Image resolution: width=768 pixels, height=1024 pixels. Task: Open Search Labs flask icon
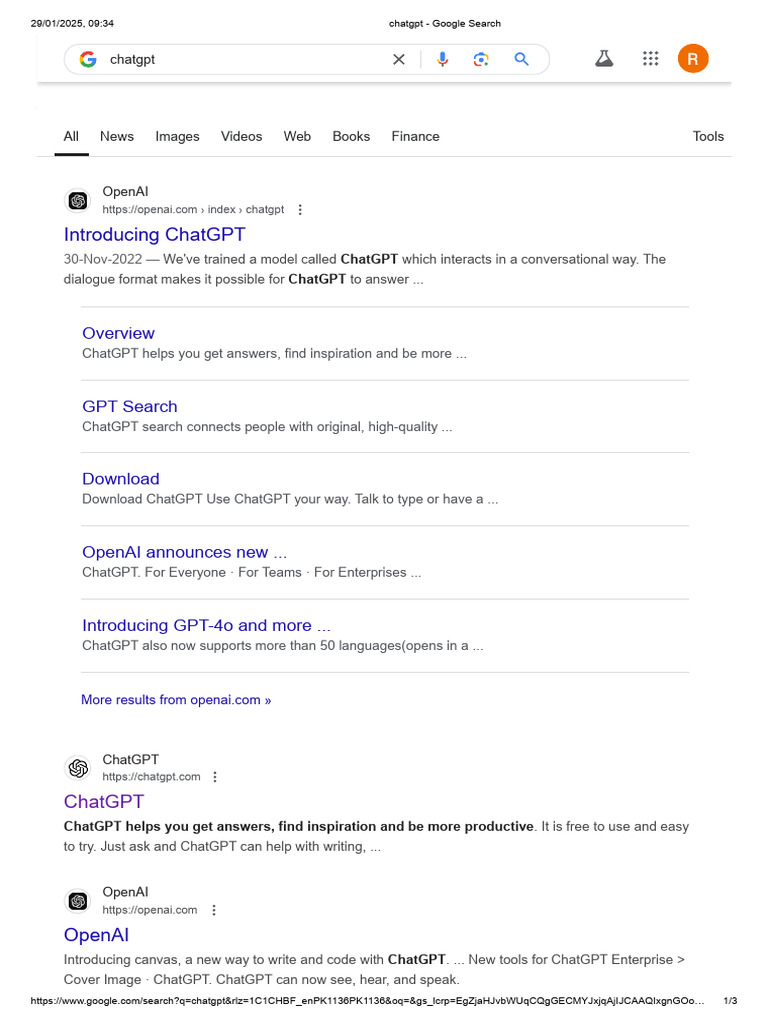tap(604, 59)
